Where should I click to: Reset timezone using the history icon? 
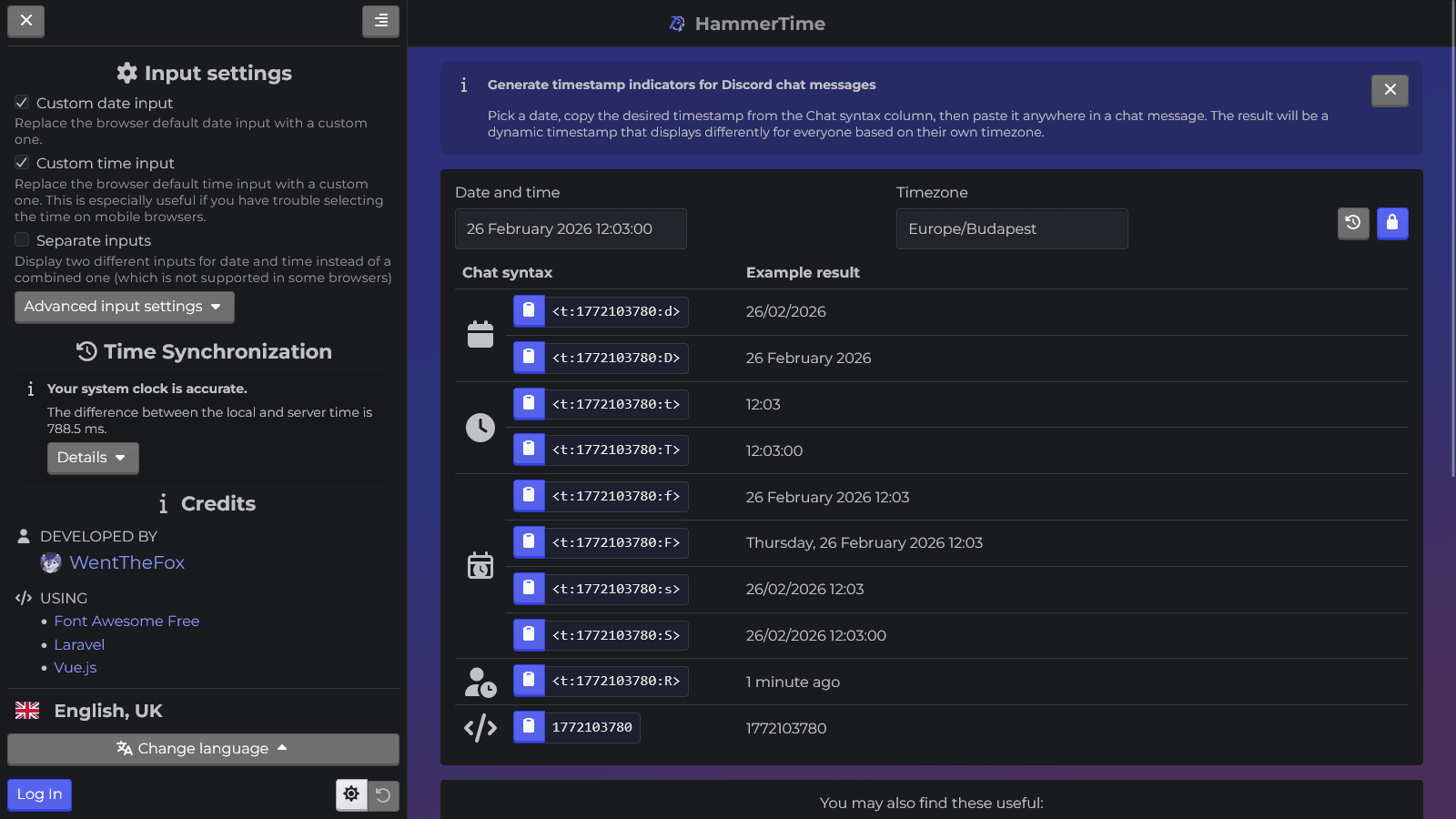point(1353,223)
